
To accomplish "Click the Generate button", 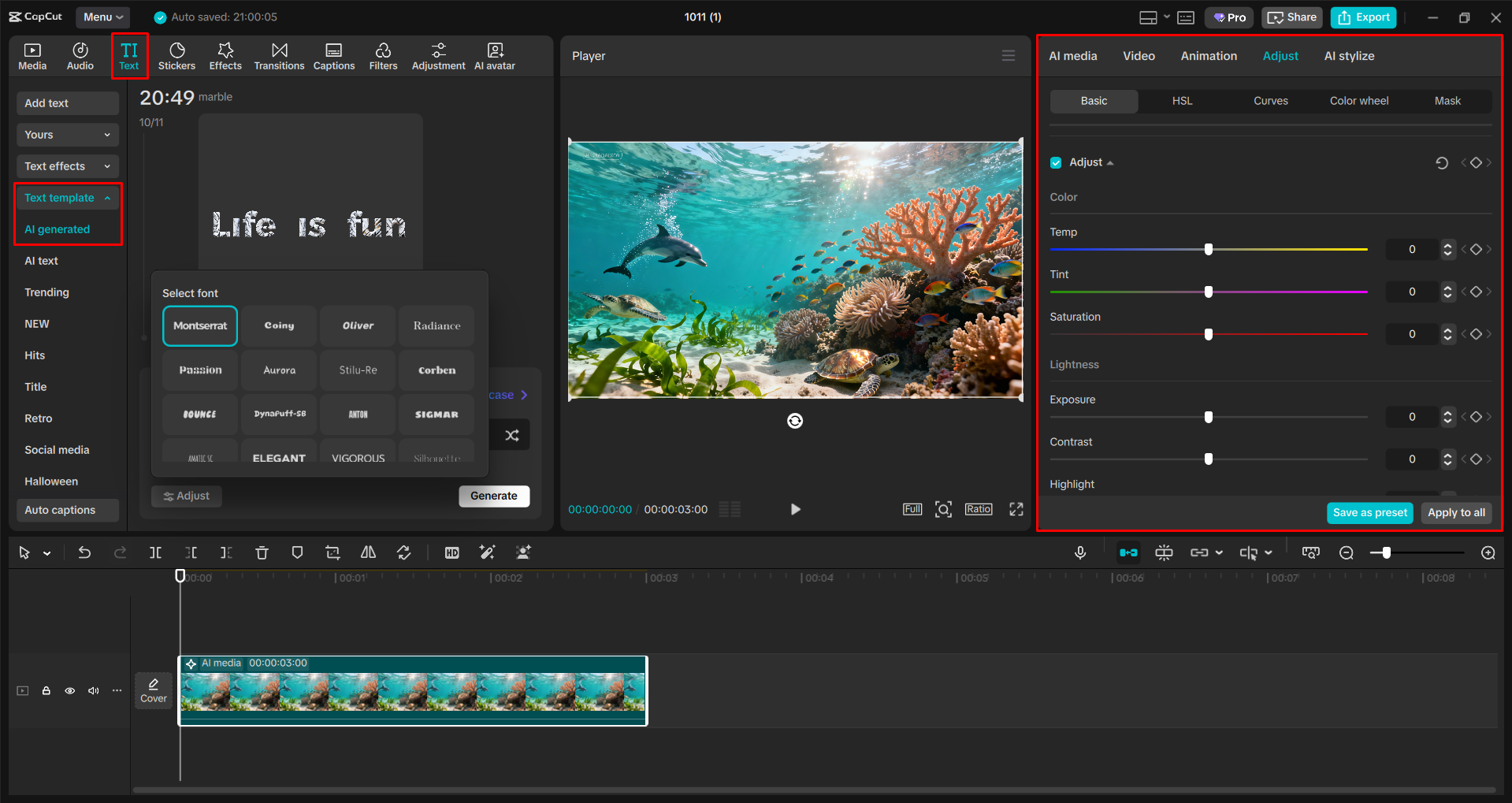I will (493, 496).
